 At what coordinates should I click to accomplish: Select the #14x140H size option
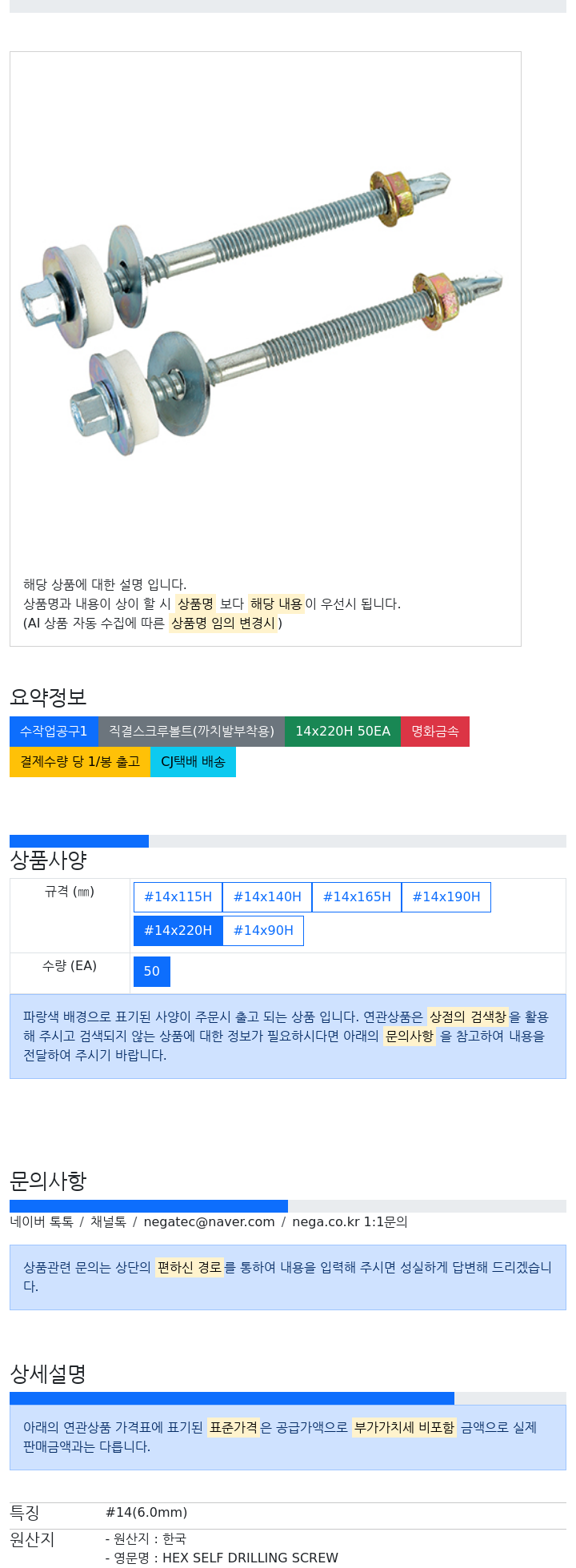pos(267,896)
